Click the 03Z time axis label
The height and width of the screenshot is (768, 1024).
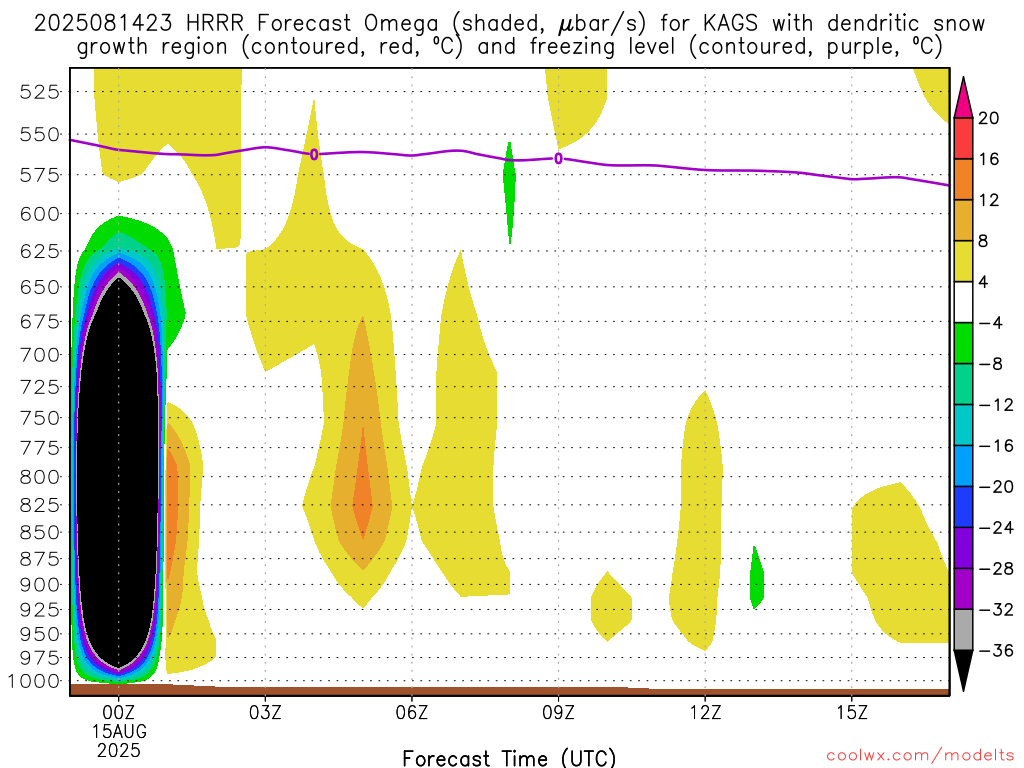265,711
